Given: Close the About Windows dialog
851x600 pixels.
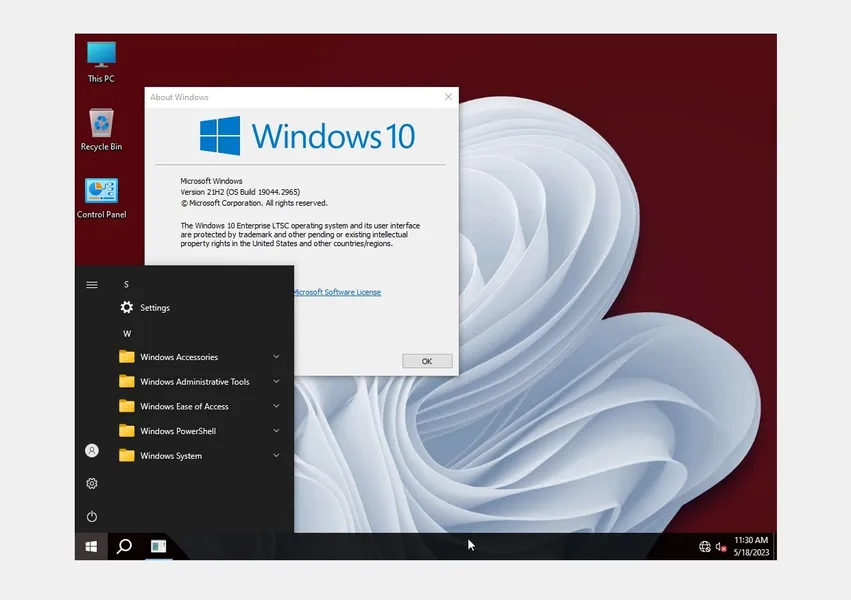Looking at the screenshot, I should [448, 97].
